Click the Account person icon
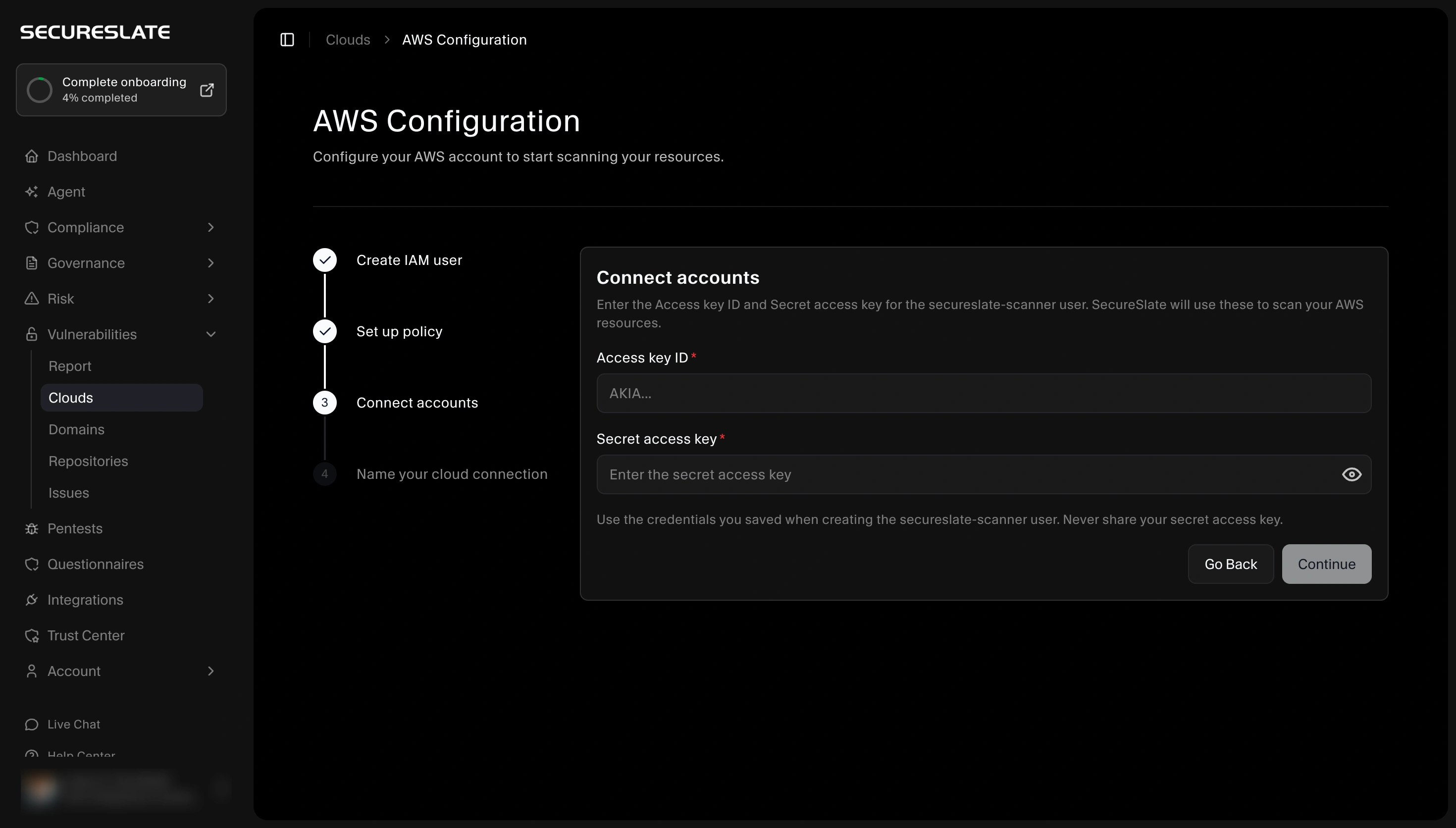1456x828 pixels. pyautogui.click(x=32, y=671)
